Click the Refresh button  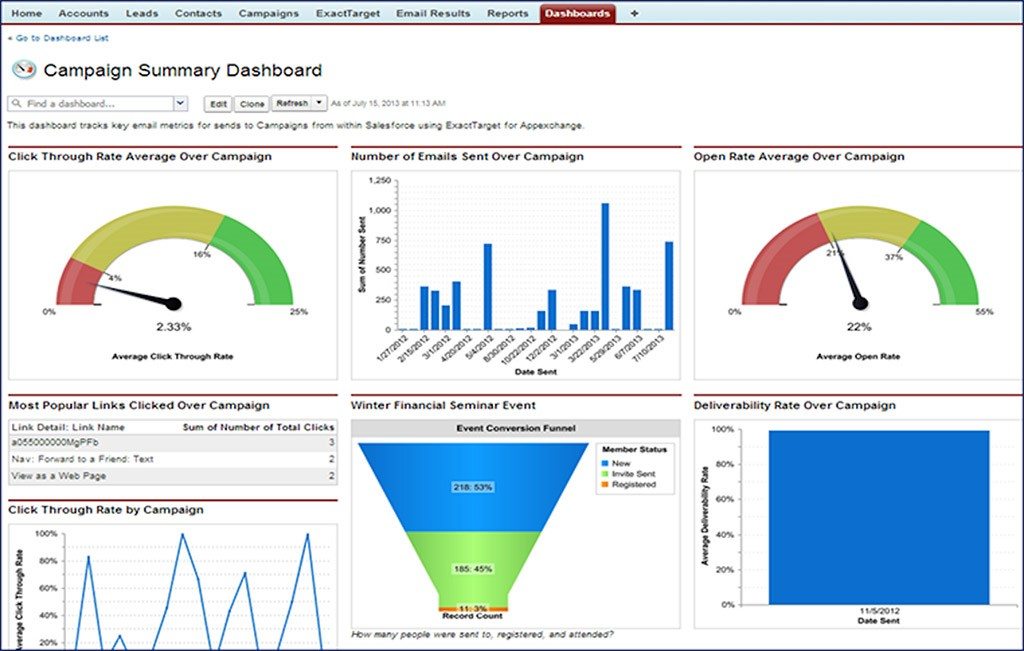click(x=291, y=103)
